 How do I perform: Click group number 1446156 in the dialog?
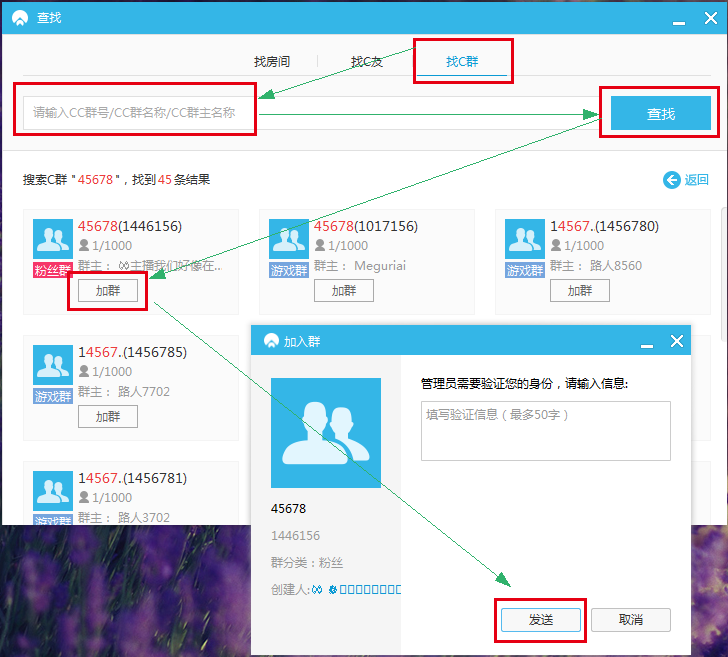click(x=295, y=536)
